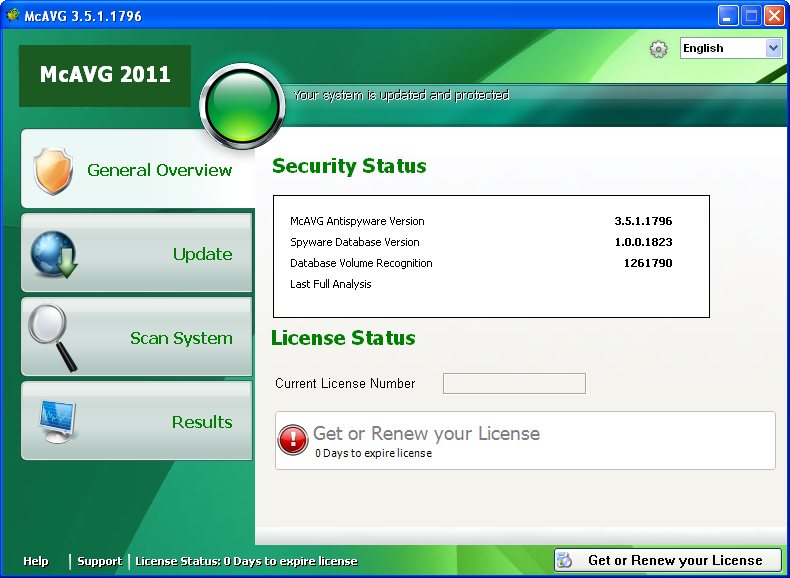Close the McAVG window
Viewport: 790px width, 578px height.
click(x=774, y=16)
